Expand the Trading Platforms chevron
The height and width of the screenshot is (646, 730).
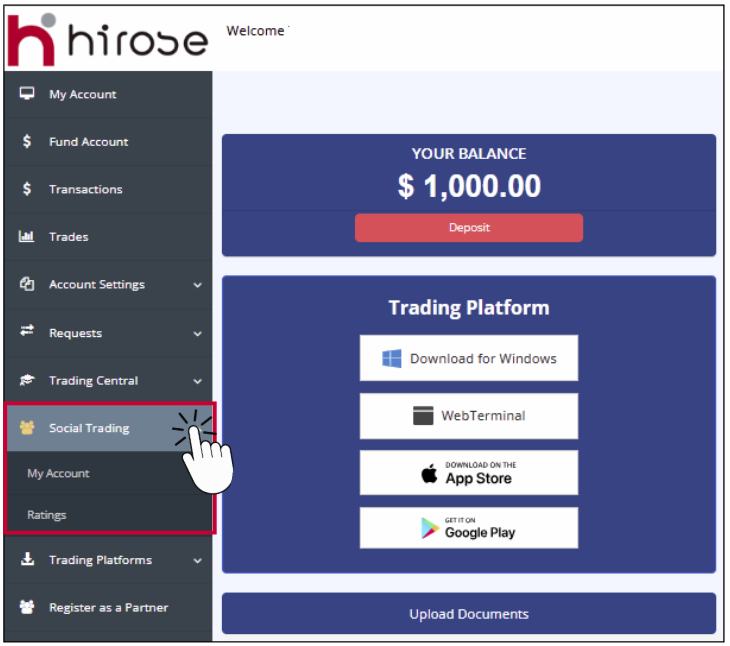(x=197, y=561)
